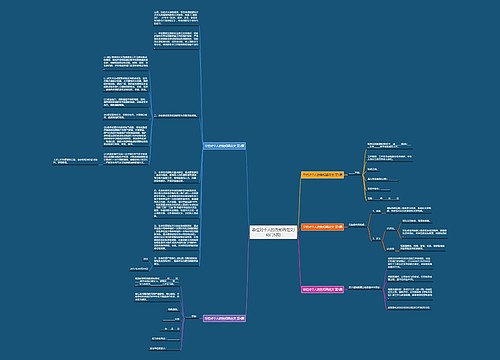Screen dimensions: 500x360
Task: Click the subtopic directly right of yellow branch
Action: 355,173
